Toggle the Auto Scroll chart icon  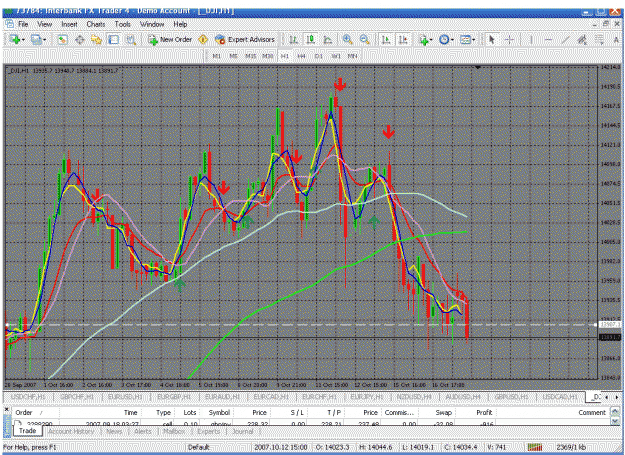tap(385, 39)
